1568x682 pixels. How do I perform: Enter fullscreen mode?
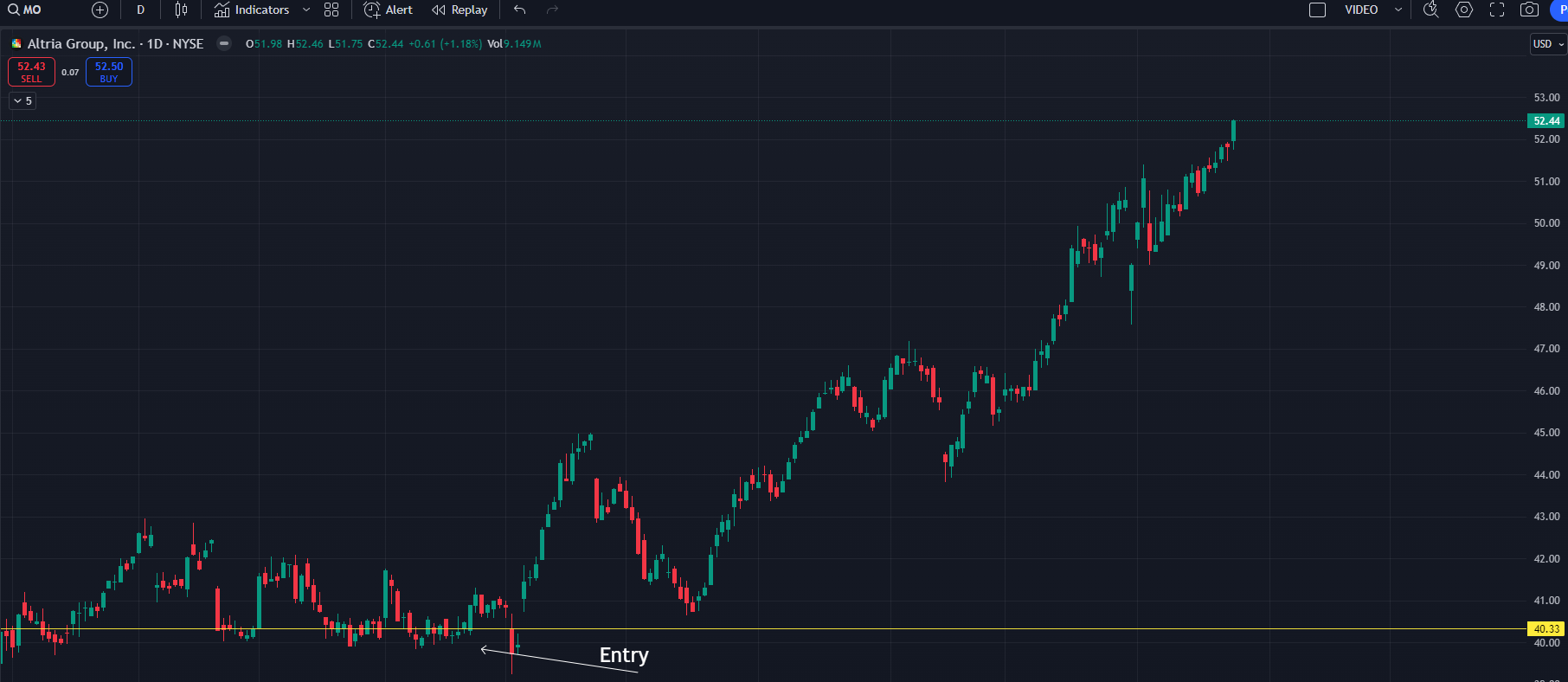[1497, 10]
